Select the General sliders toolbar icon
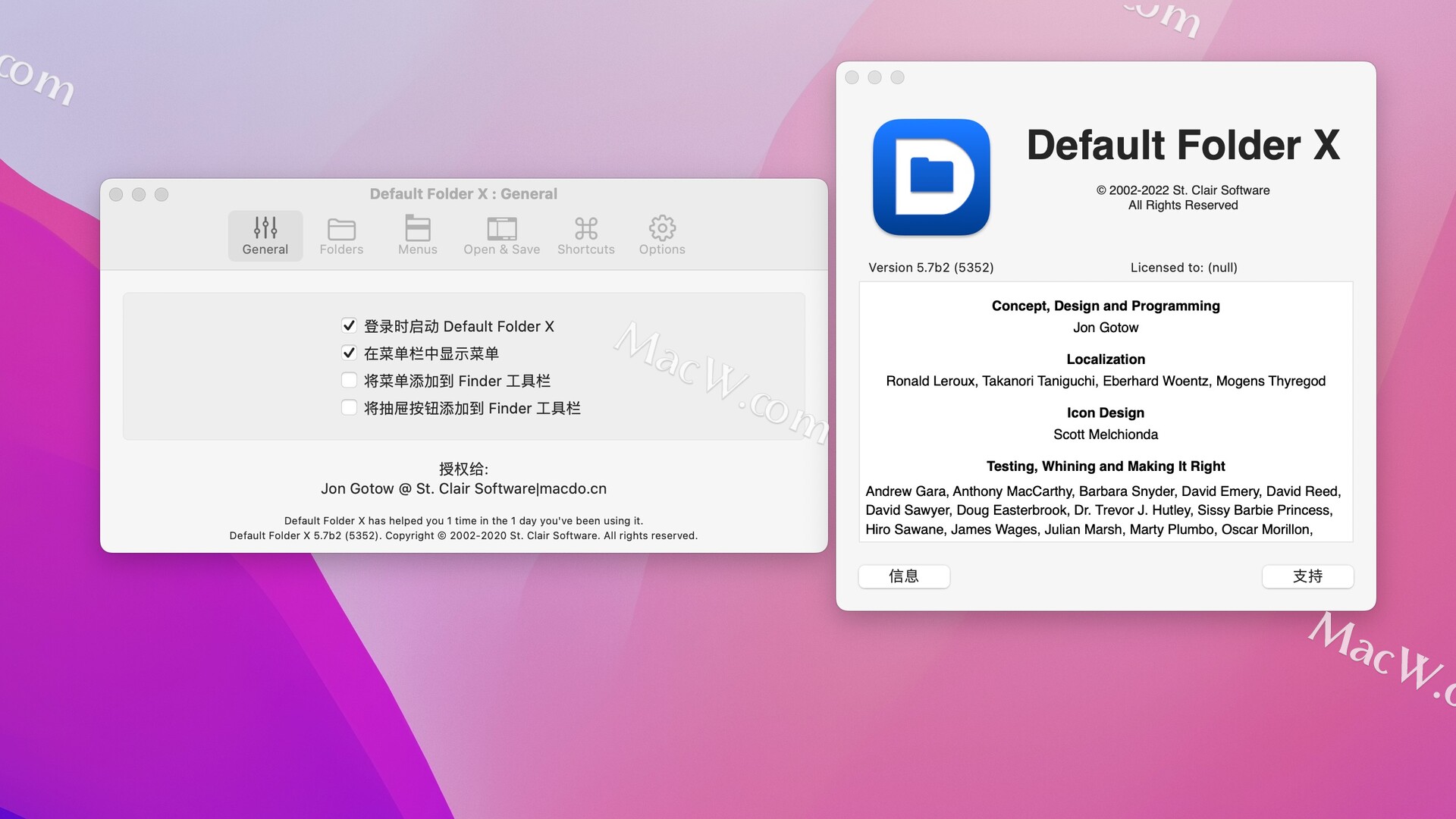The image size is (1456, 819). click(x=265, y=227)
